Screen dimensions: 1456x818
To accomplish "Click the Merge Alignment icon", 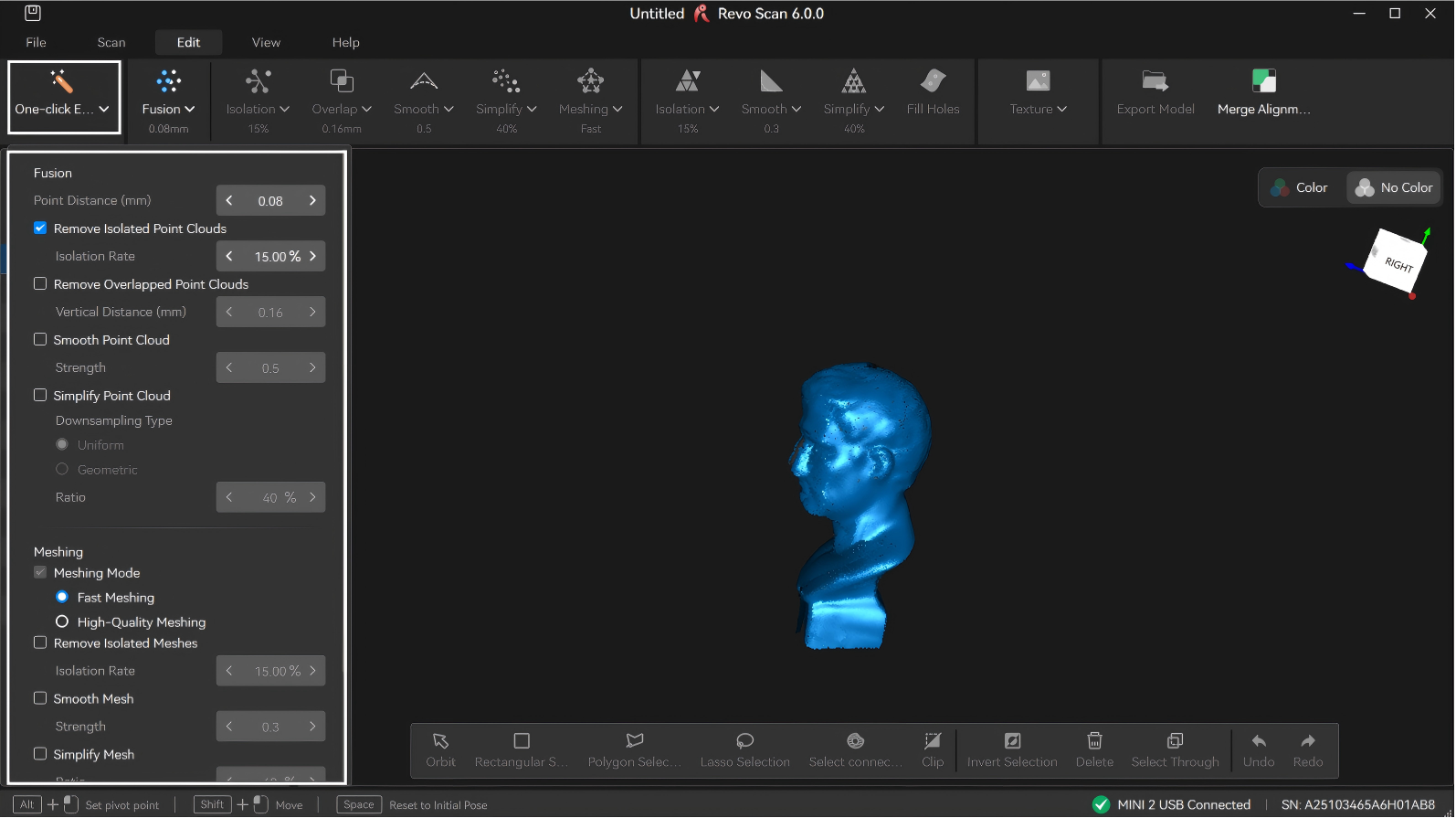I will click(1263, 81).
